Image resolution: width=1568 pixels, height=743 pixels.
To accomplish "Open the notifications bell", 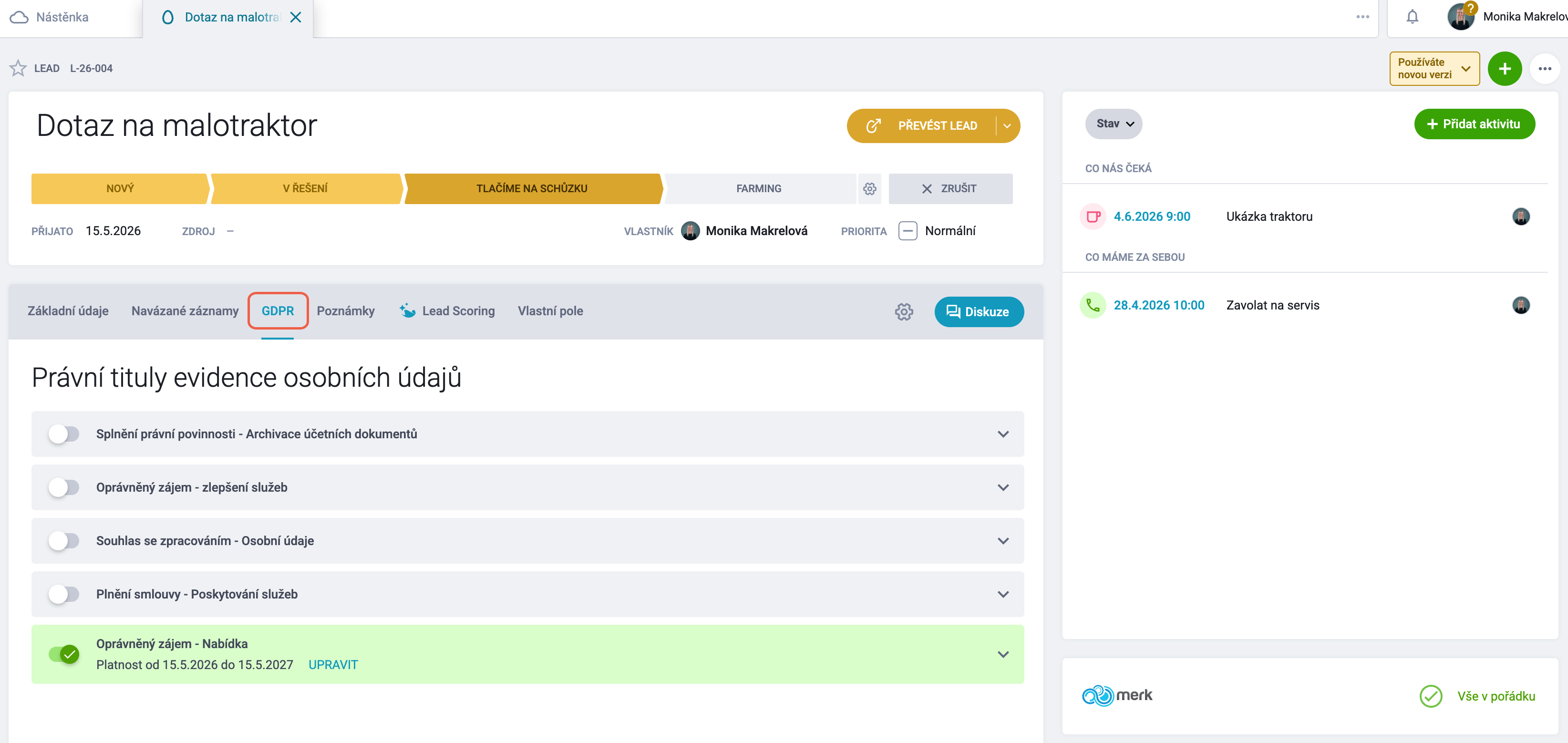I will pos(1412,17).
